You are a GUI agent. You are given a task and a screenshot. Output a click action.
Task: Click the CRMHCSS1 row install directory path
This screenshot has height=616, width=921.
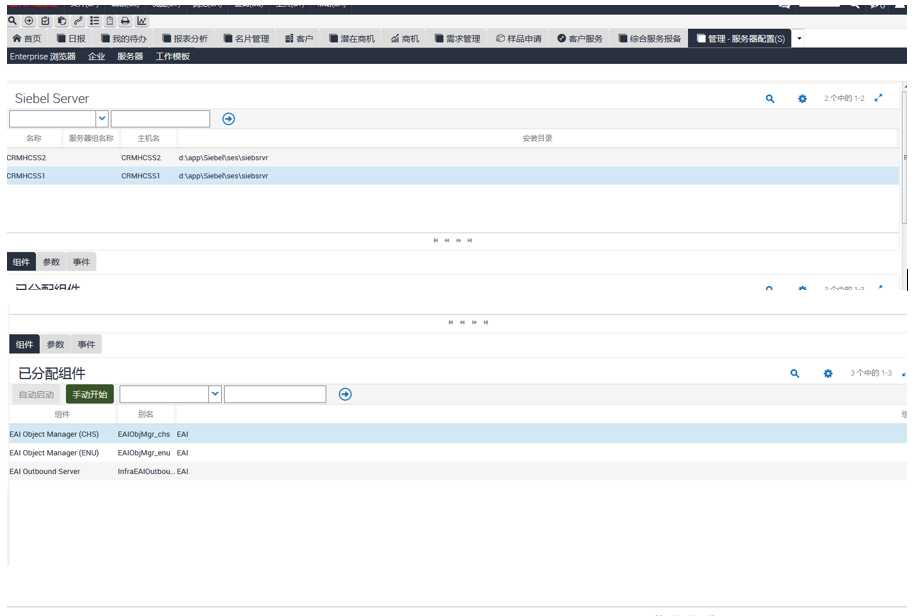[x=223, y=176]
